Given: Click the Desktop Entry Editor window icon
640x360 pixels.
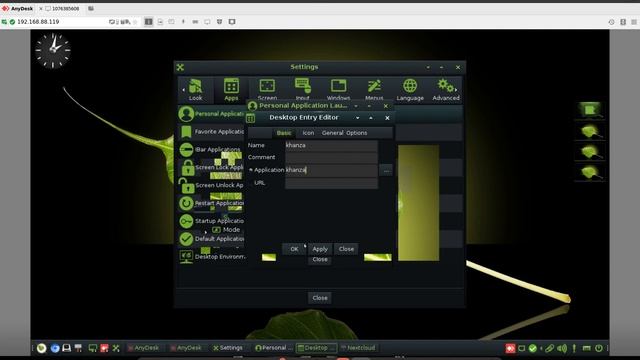Looking at the screenshot, I should coord(251,118).
